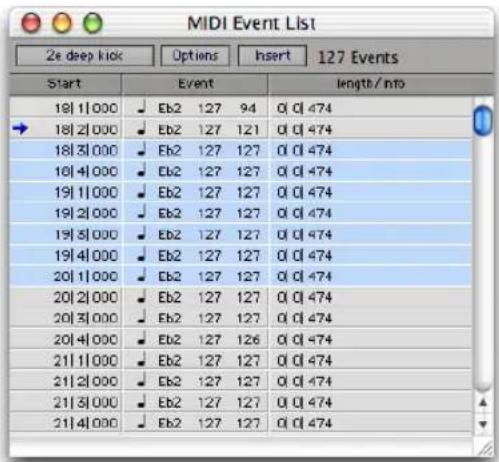The height and width of the screenshot is (462, 499).
Task: Click pitch Eb2 in row 19|4|000
Action: tap(170, 256)
